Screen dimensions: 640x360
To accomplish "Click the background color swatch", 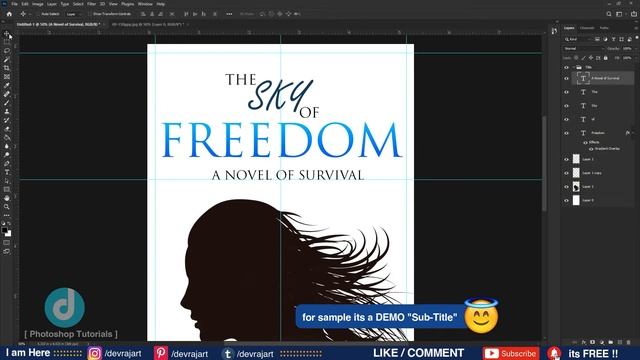I will (9, 234).
